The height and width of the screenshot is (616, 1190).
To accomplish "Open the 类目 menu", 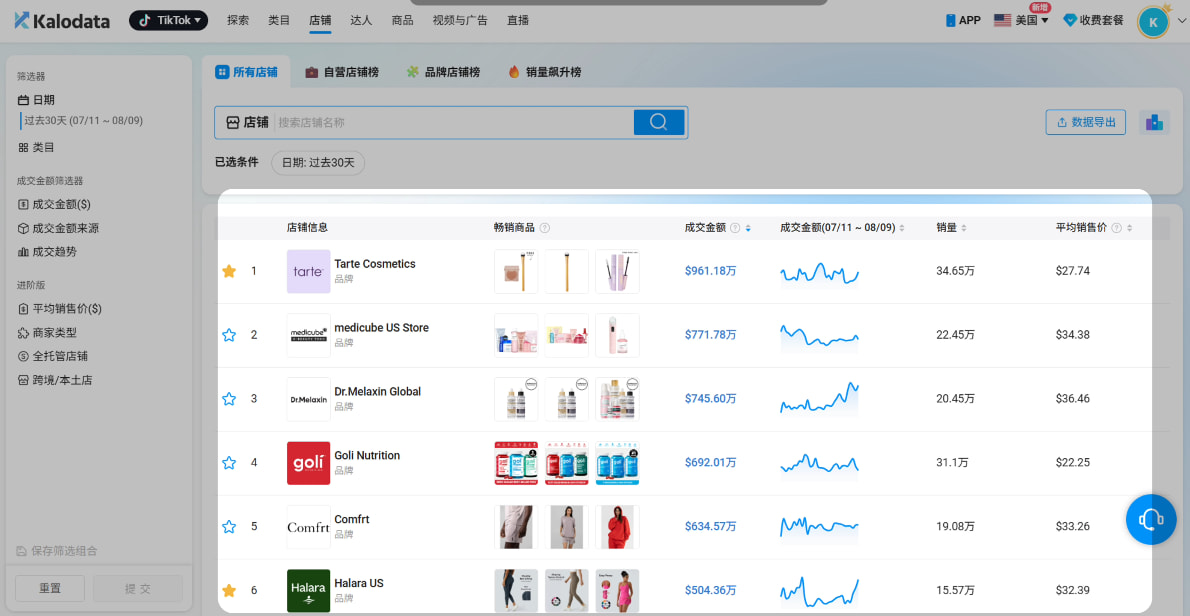I will [x=279, y=20].
